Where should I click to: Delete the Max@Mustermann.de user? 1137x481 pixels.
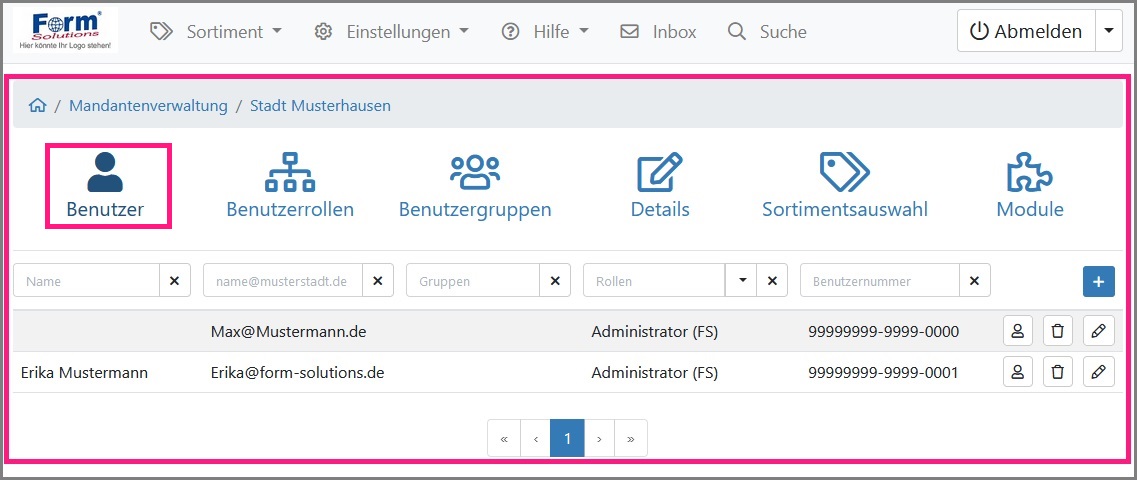click(x=1058, y=332)
